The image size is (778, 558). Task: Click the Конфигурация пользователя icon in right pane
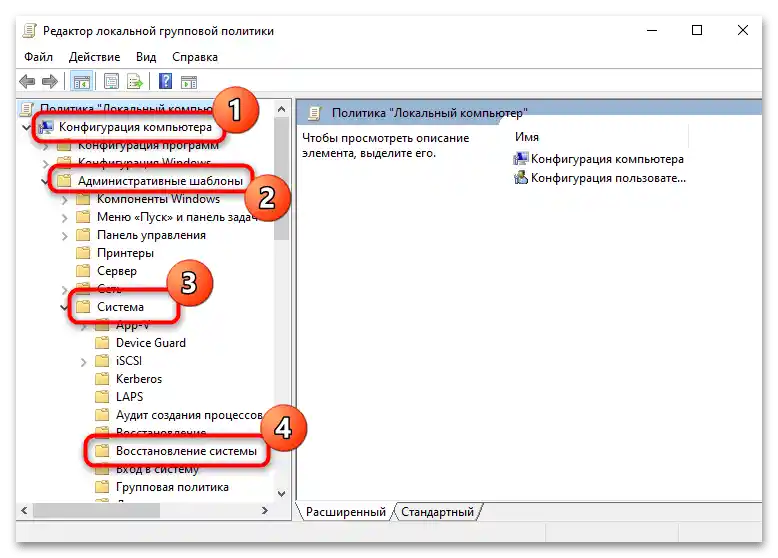pos(520,178)
